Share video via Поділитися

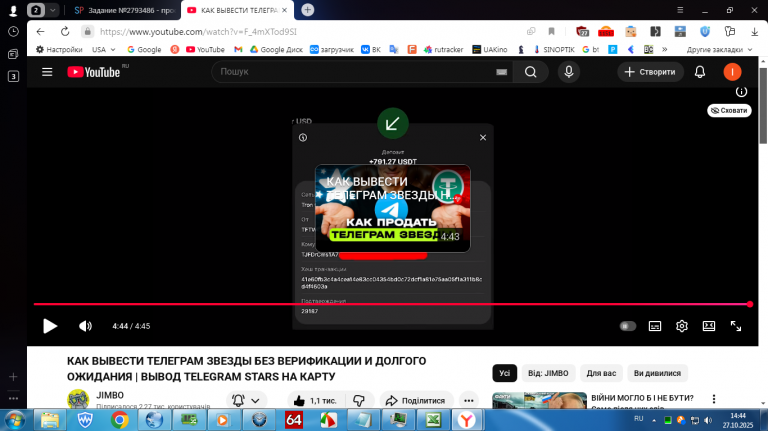(416, 401)
